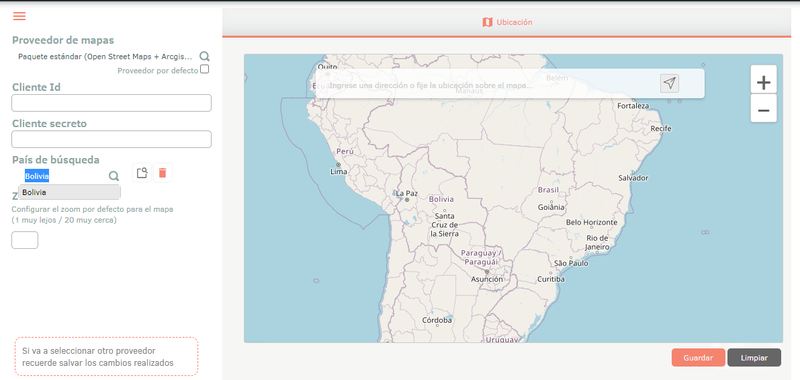Click the map provider search magnifier icon
Screen dimensions: 800x380
click(204, 56)
